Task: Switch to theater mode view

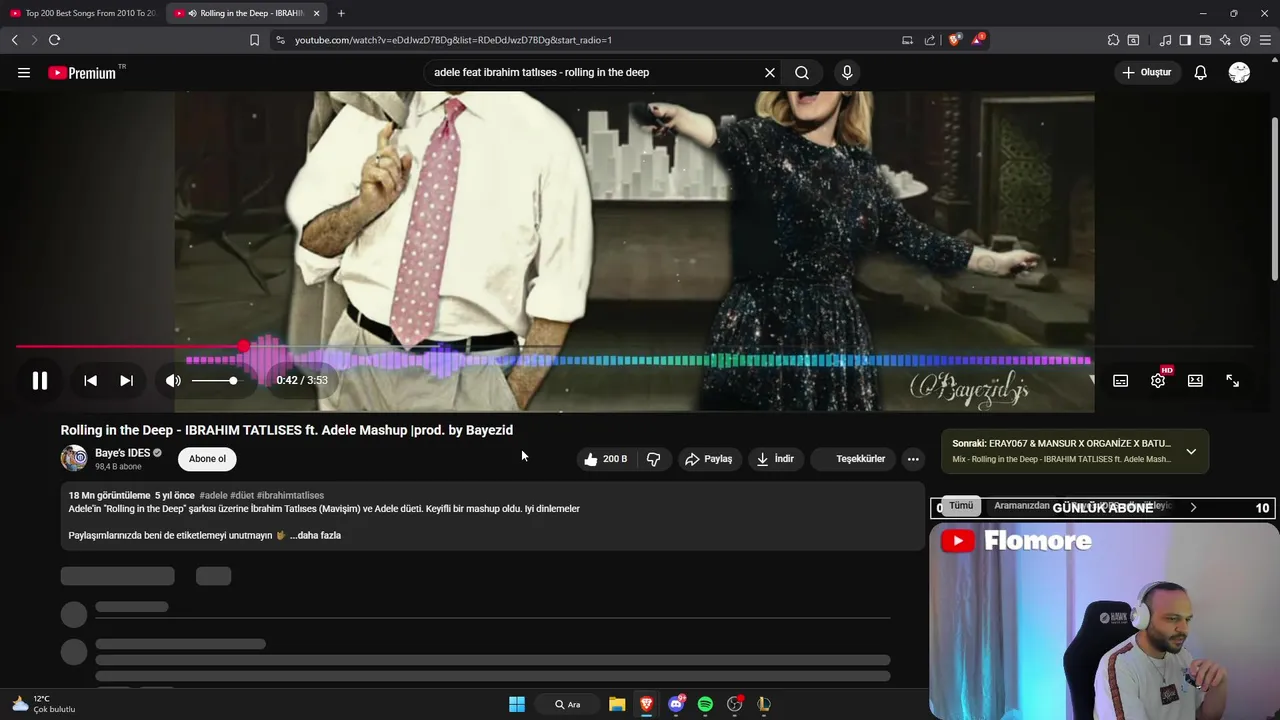Action: (x=1195, y=380)
